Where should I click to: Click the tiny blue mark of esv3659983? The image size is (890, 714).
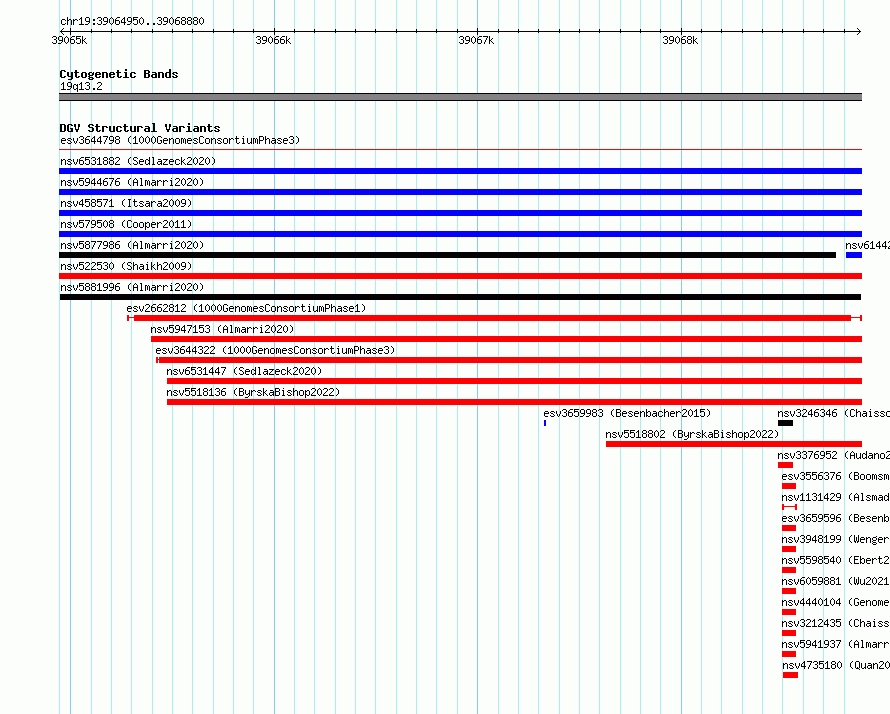point(545,423)
